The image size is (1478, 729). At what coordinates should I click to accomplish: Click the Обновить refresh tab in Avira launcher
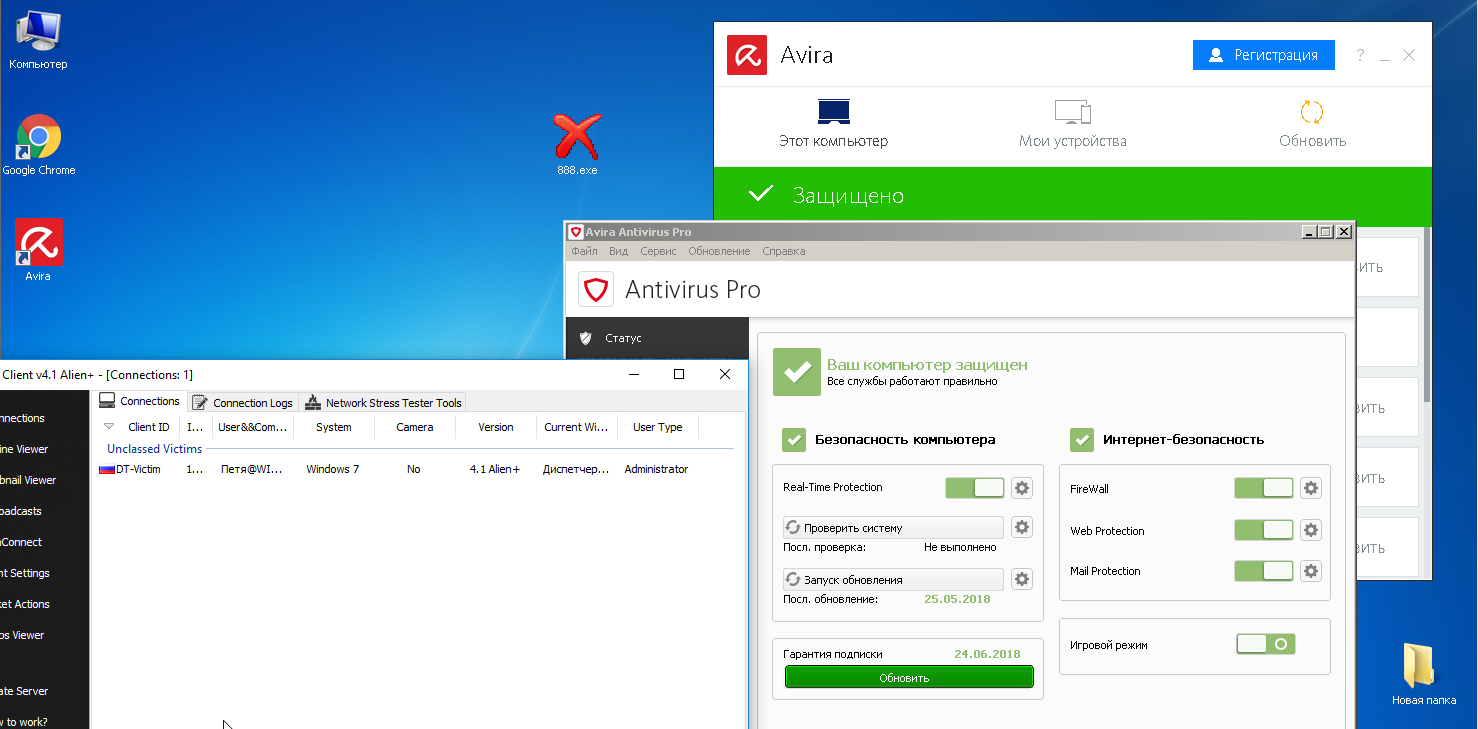[1312, 124]
